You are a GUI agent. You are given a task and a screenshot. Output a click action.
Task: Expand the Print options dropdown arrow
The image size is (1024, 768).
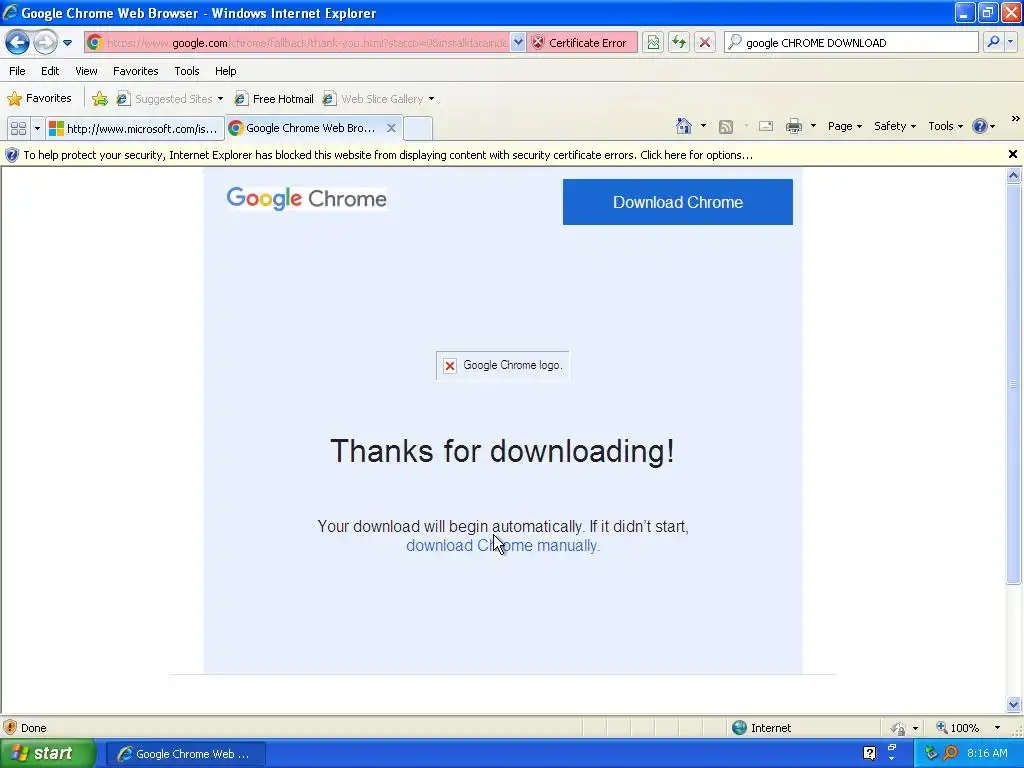813,126
